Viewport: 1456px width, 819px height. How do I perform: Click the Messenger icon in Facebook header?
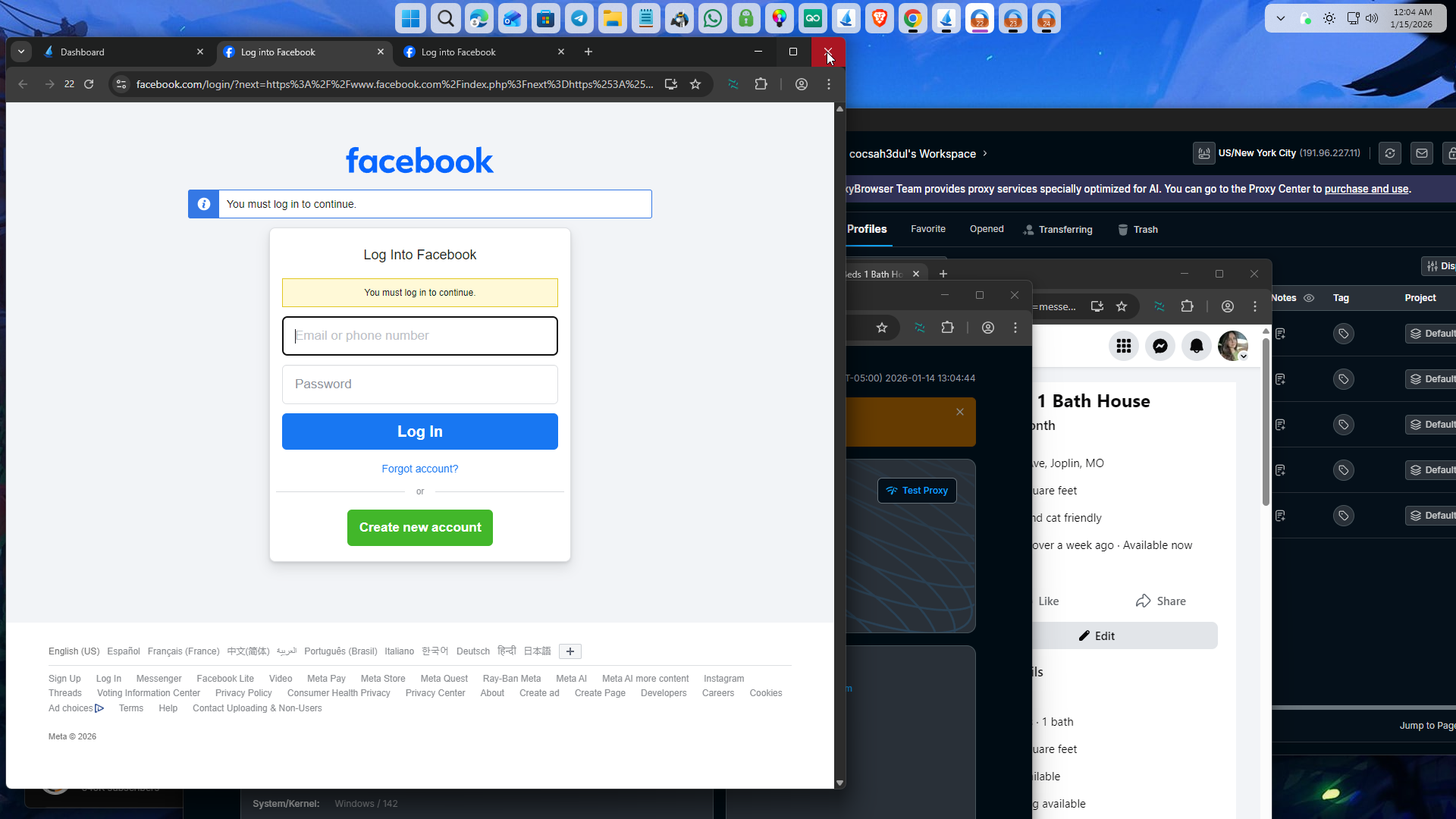point(1159,347)
